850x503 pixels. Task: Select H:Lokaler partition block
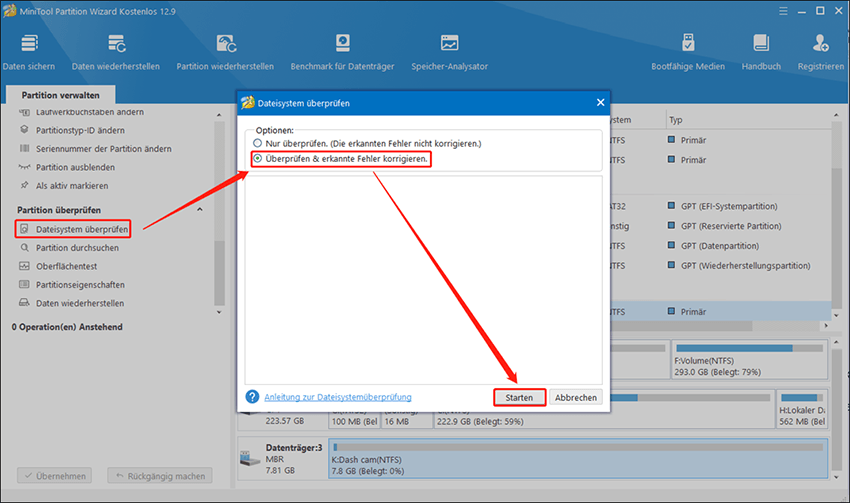click(802, 409)
